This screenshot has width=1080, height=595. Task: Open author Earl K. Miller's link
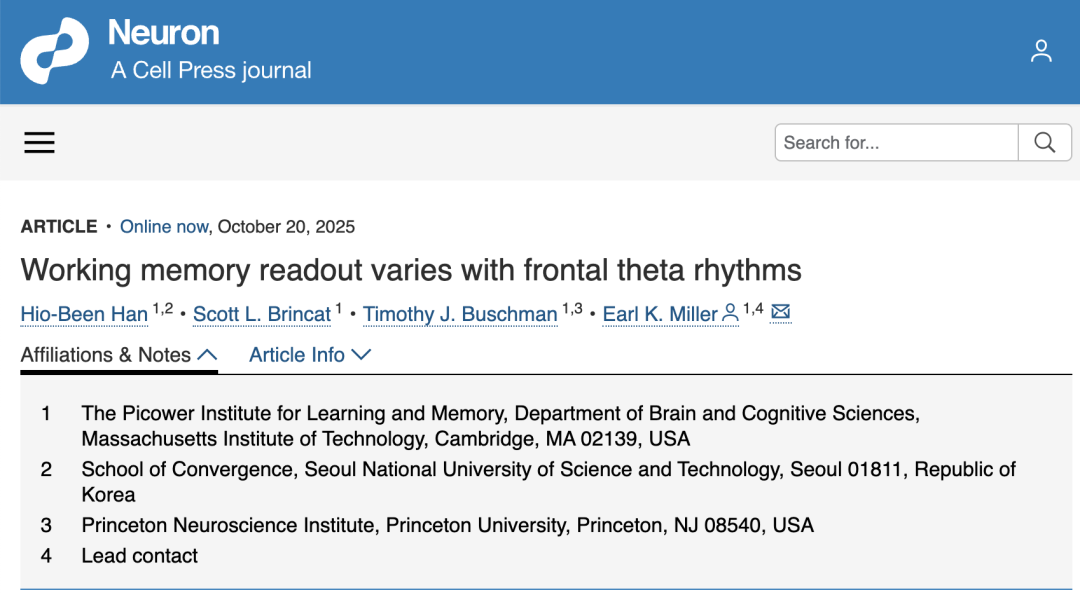click(660, 314)
